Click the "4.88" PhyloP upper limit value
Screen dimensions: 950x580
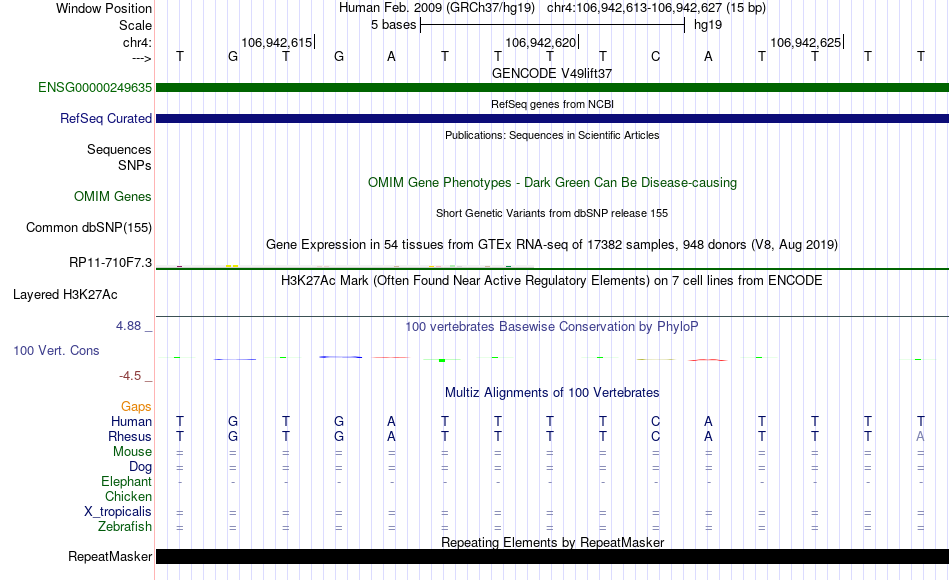tap(128, 325)
